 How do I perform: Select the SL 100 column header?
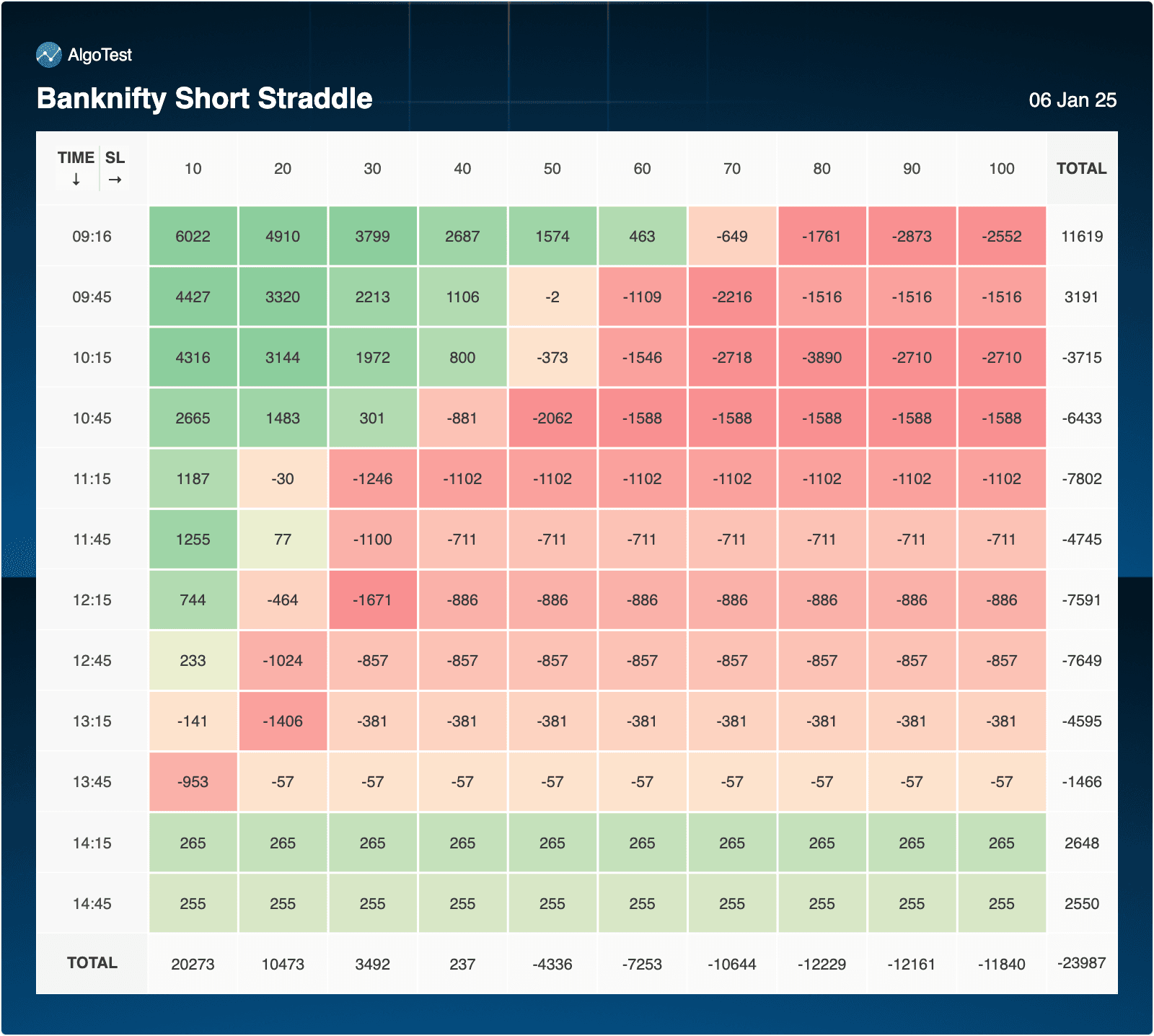(x=1001, y=169)
